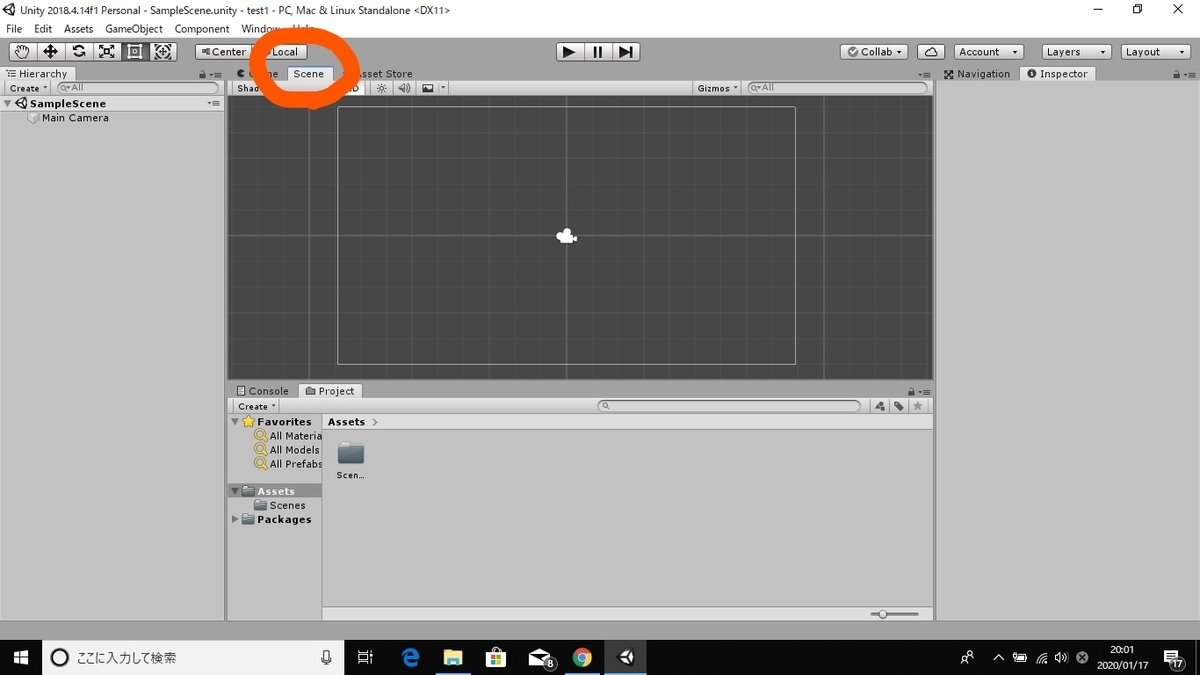Select the Rotate tool
This screenshot has width=1200, height=675.
coord(78,52)
